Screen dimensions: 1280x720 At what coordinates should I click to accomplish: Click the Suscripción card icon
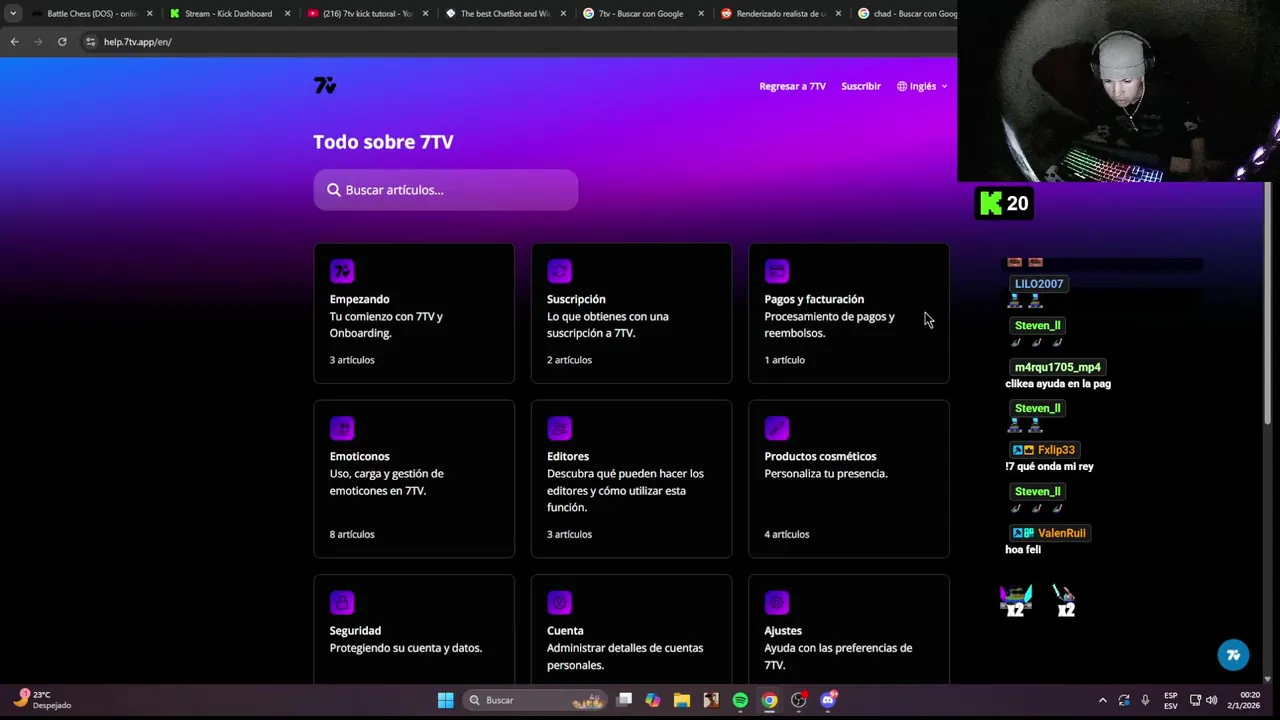click(x=559, y=271)
